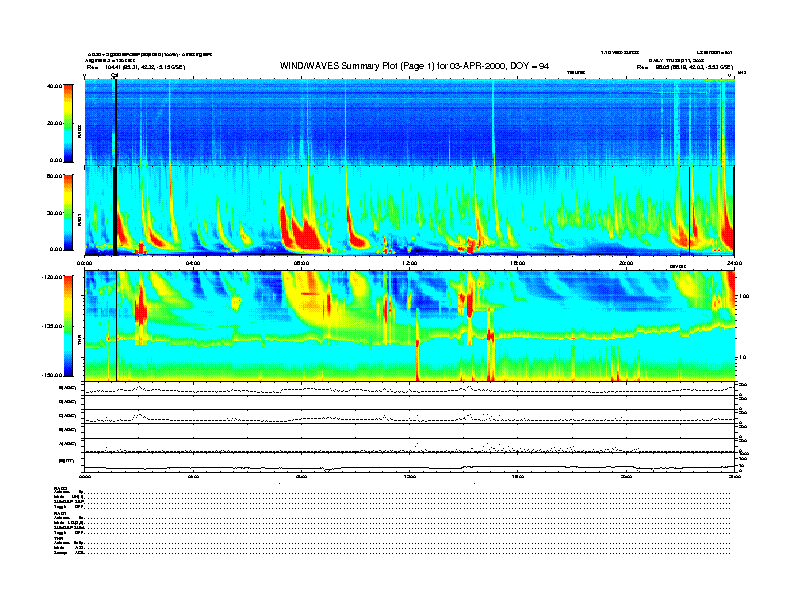Click the 04:00 label under RAD1 spectrogram
The image size is (792, 612).
tap(193, 263)
